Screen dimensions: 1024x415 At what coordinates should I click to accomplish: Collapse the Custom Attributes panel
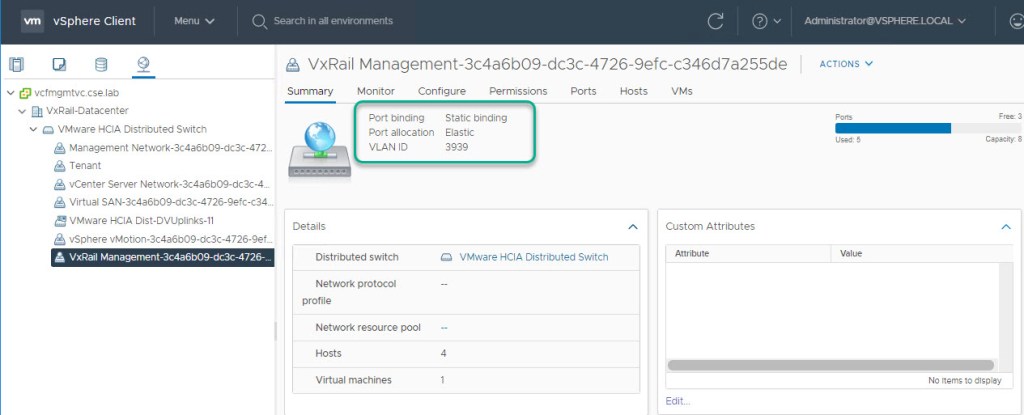coord(1006,227)
